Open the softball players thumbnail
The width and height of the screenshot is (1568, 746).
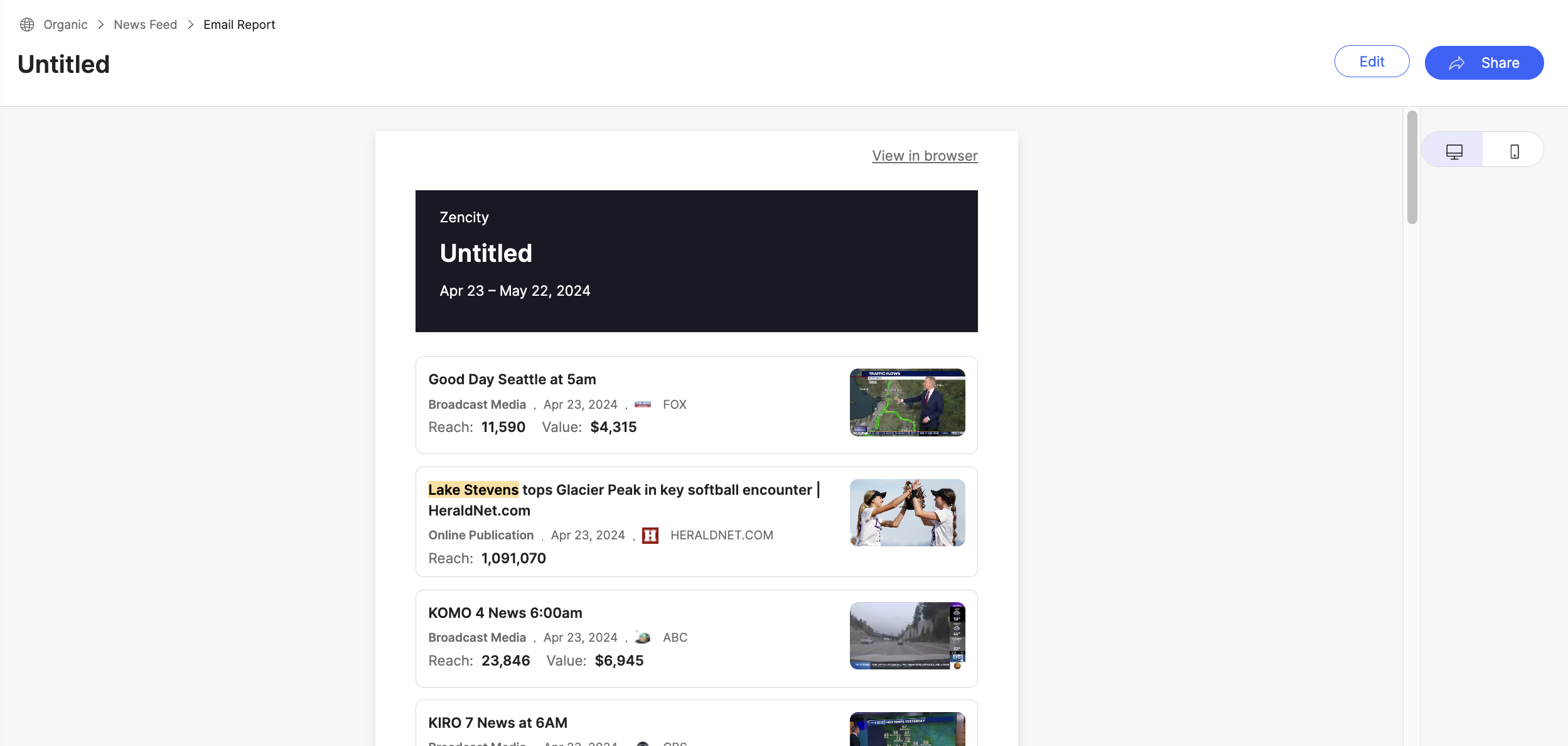[x=907, y=512]
